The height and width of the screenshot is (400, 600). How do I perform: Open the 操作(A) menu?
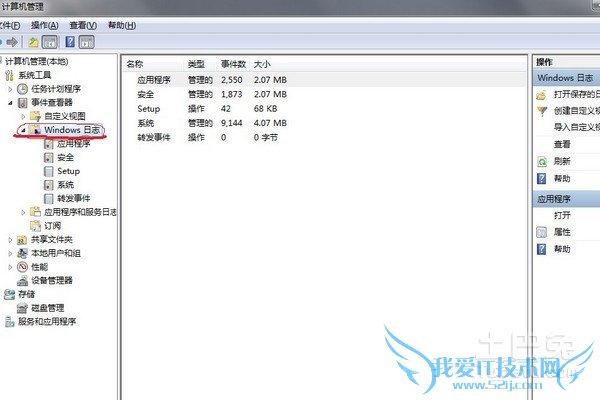pos(45,26)
